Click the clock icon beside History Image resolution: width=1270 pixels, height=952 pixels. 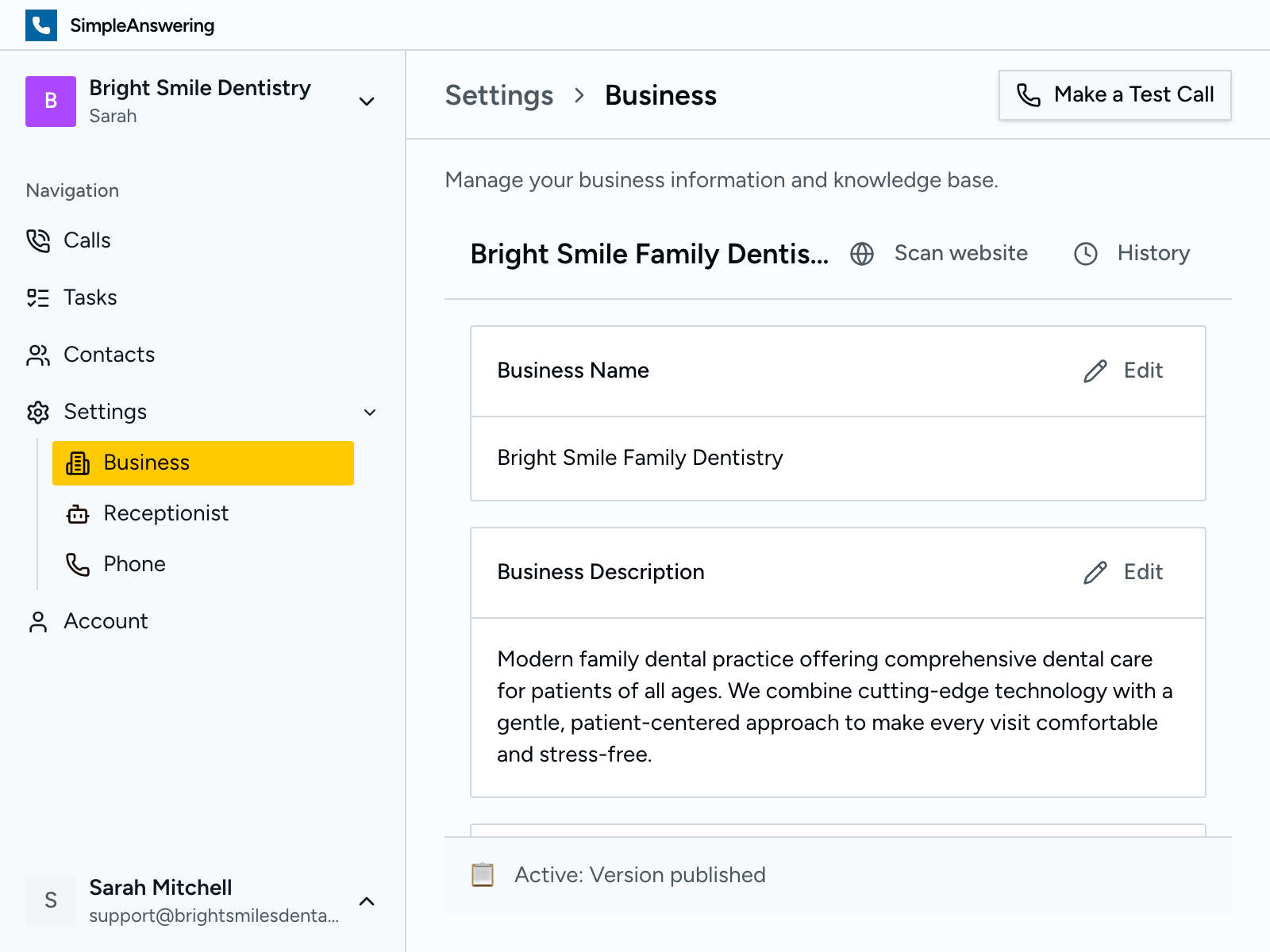click(1085, 254)
